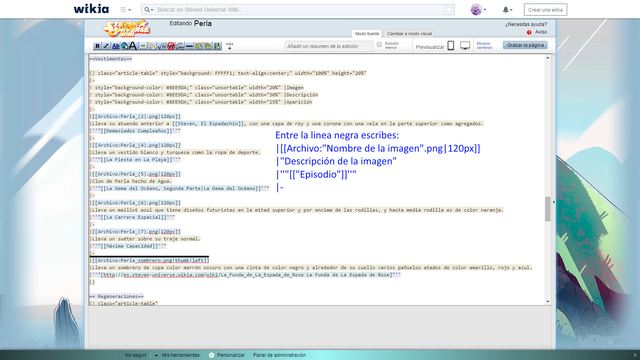Image resolution: width=640 pixels, height=360 pixels.
Task: Click 'Personalizar' in bottom toolbar
Action: [227, 355]
